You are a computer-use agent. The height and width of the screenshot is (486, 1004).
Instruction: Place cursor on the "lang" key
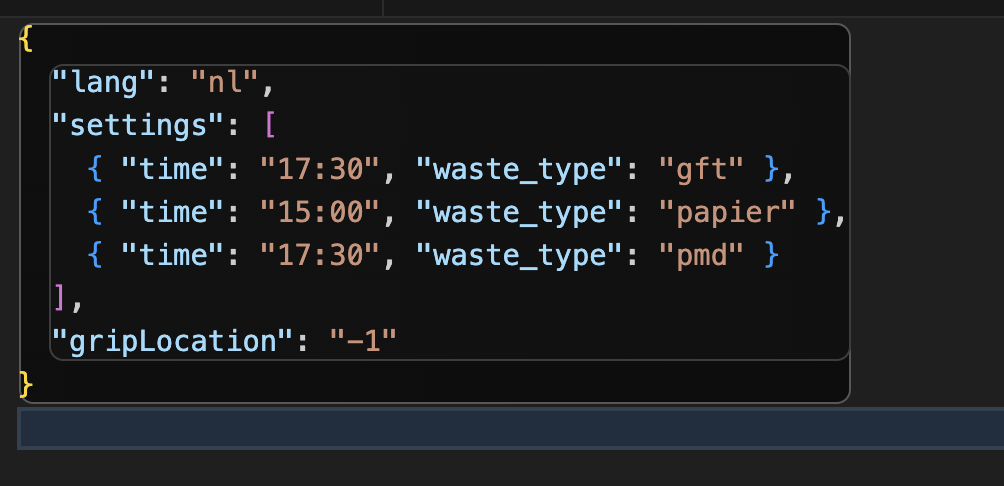tap(103, 83)
